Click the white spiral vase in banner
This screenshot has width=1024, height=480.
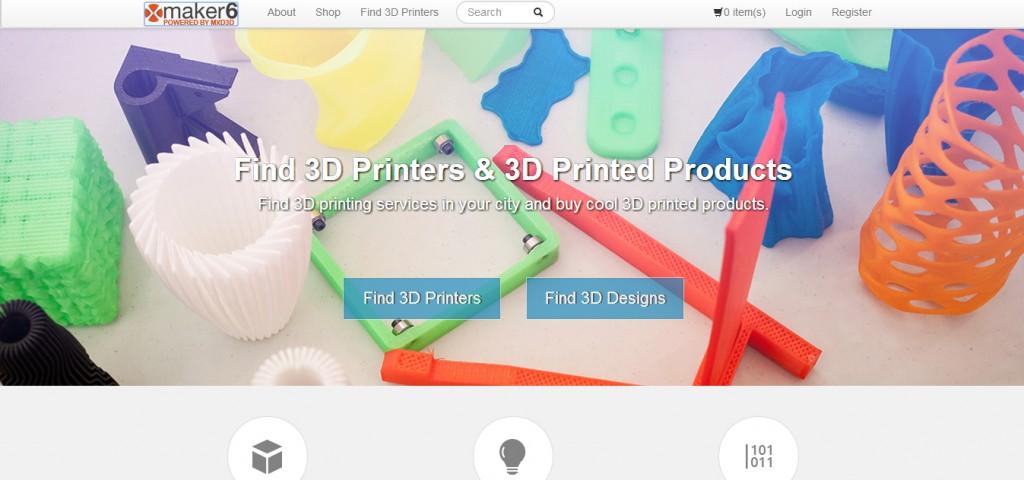[x=219, y=236]
